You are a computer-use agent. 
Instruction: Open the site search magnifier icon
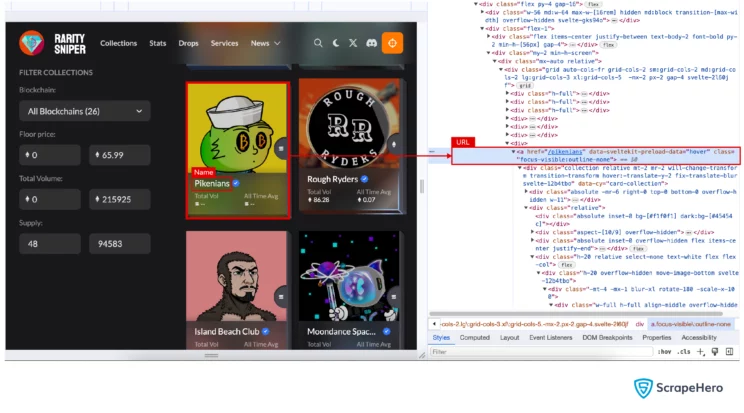coord(318,43)
